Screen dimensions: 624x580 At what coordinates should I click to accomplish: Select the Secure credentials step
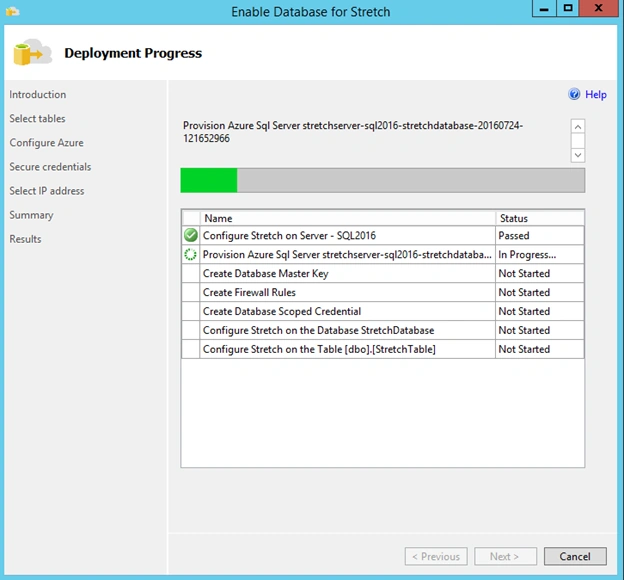click(50, 167)
